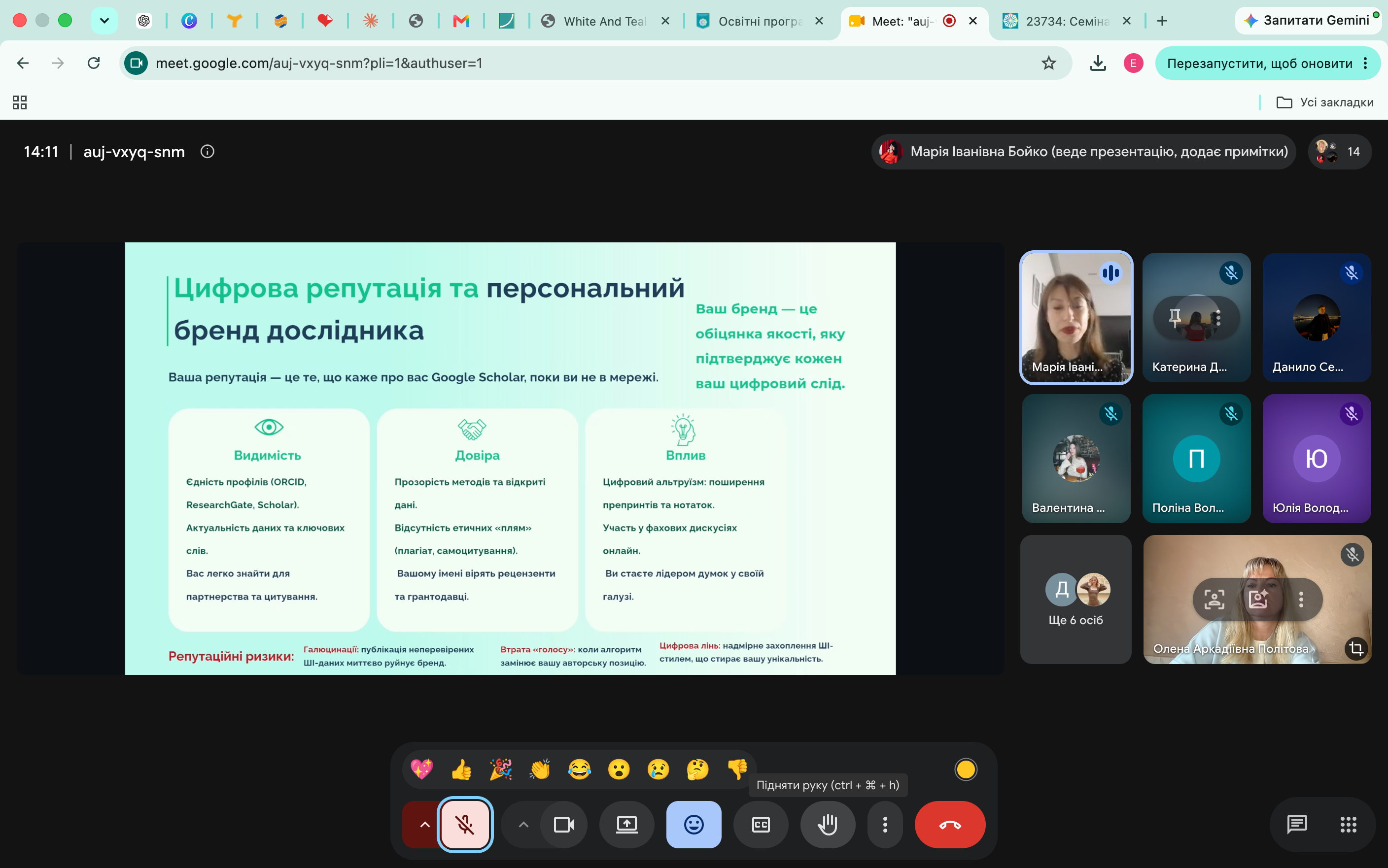Open the meeting activities grid icon

pyautogui.click(x=1348, y=824)
